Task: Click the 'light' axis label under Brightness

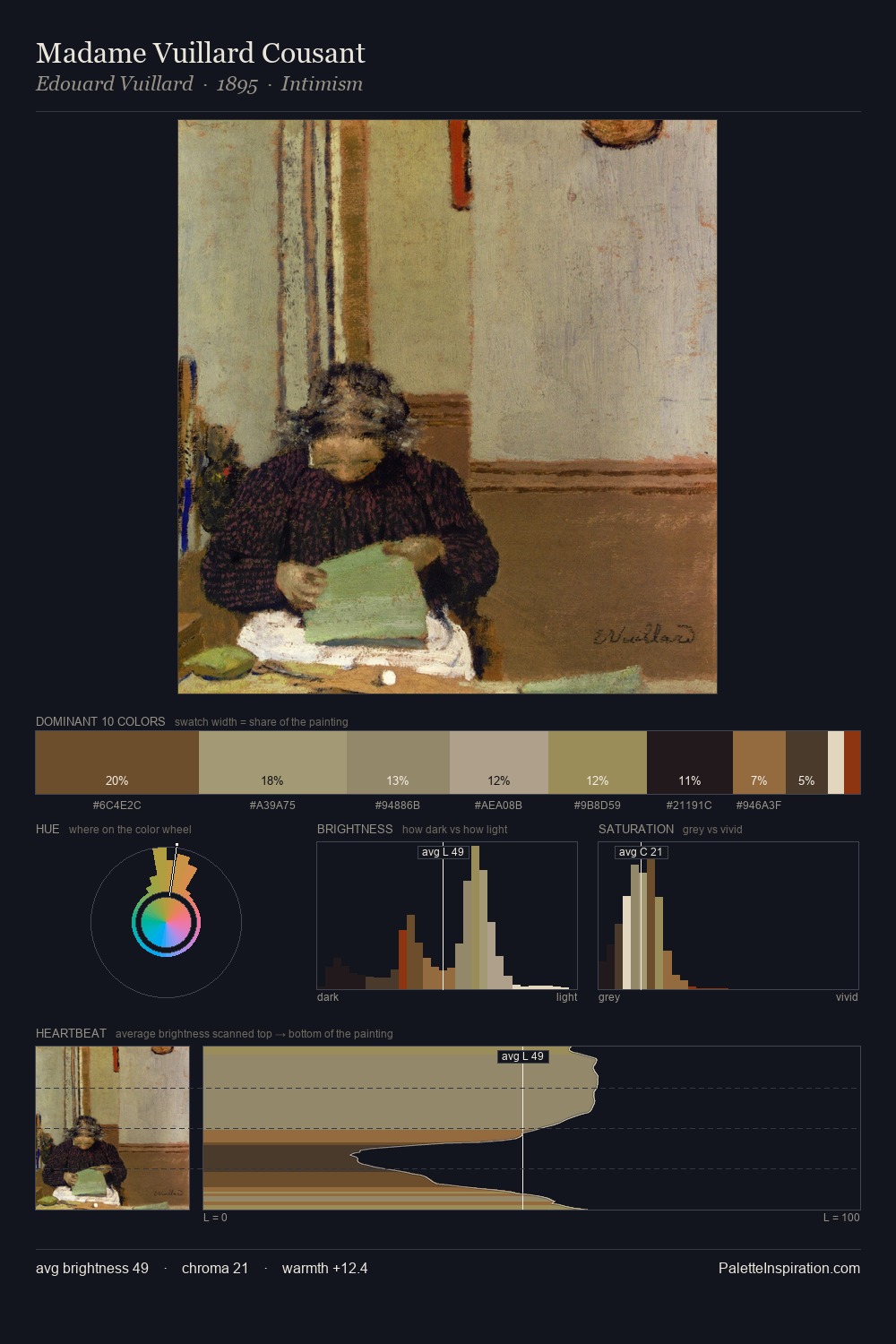Action: click(x=567, y=997)
